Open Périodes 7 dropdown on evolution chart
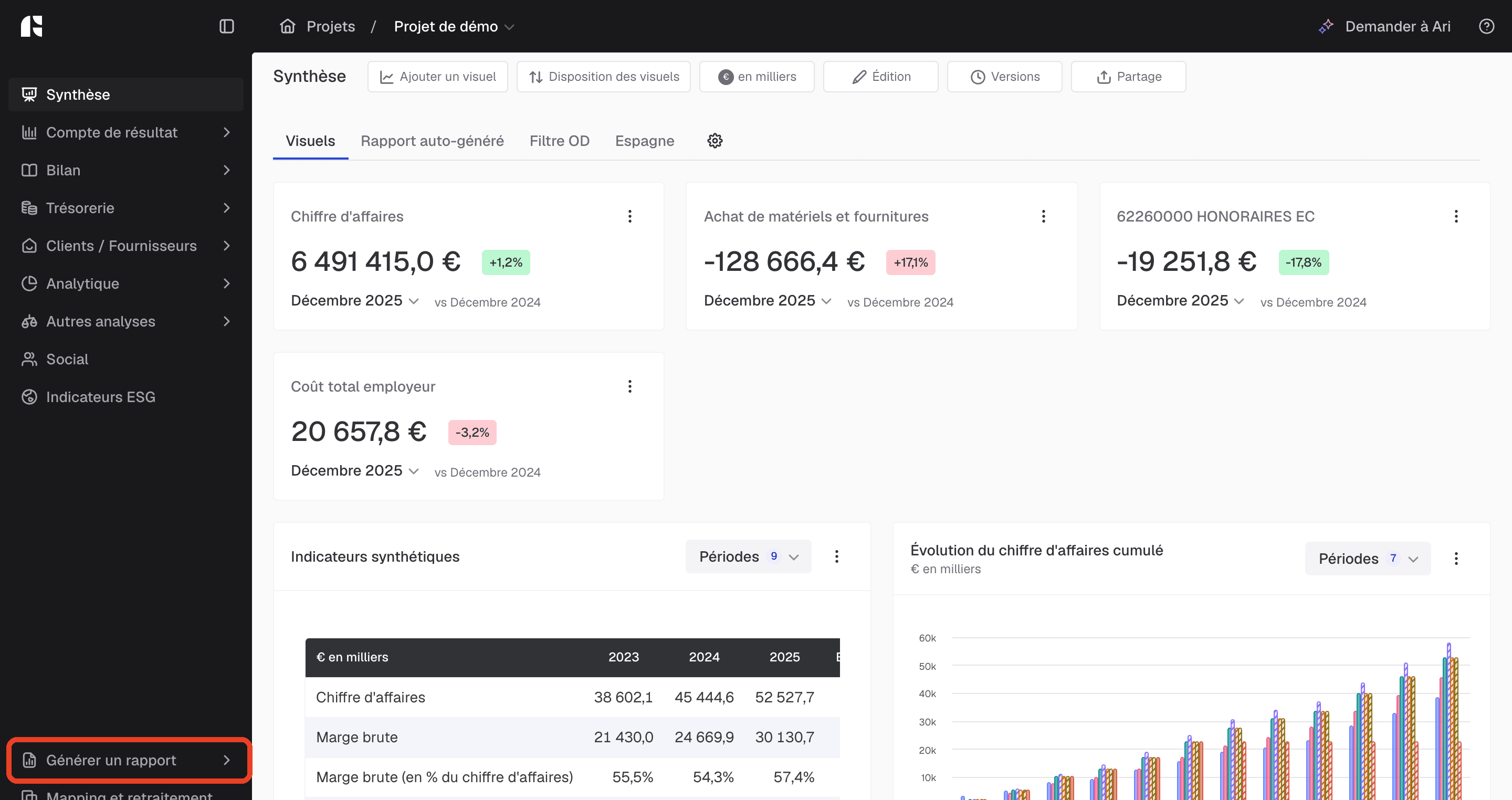This screenshot has height=800, width=1512. click(1368, 559)
